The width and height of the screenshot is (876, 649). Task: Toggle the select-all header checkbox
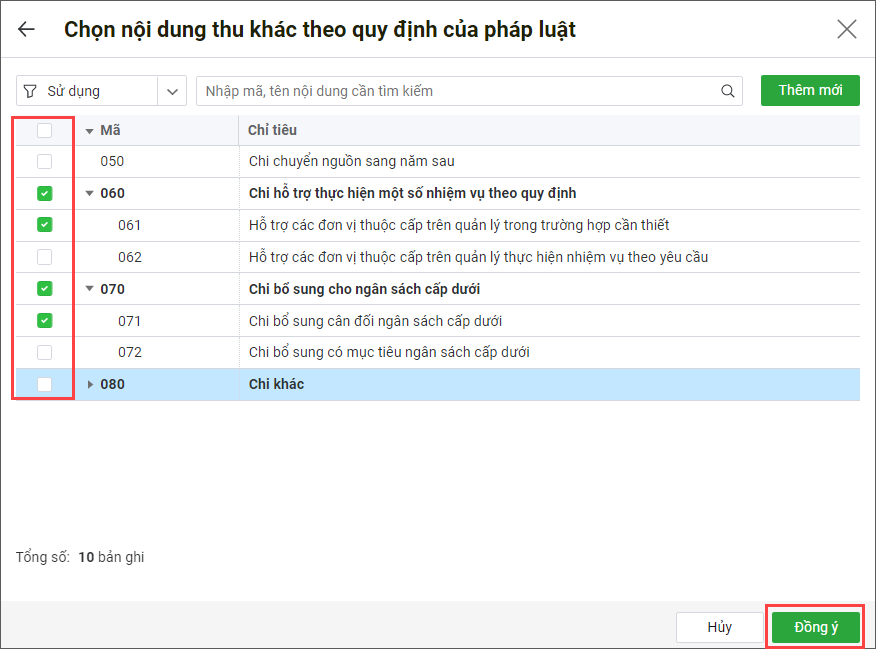tap(44, 130)
